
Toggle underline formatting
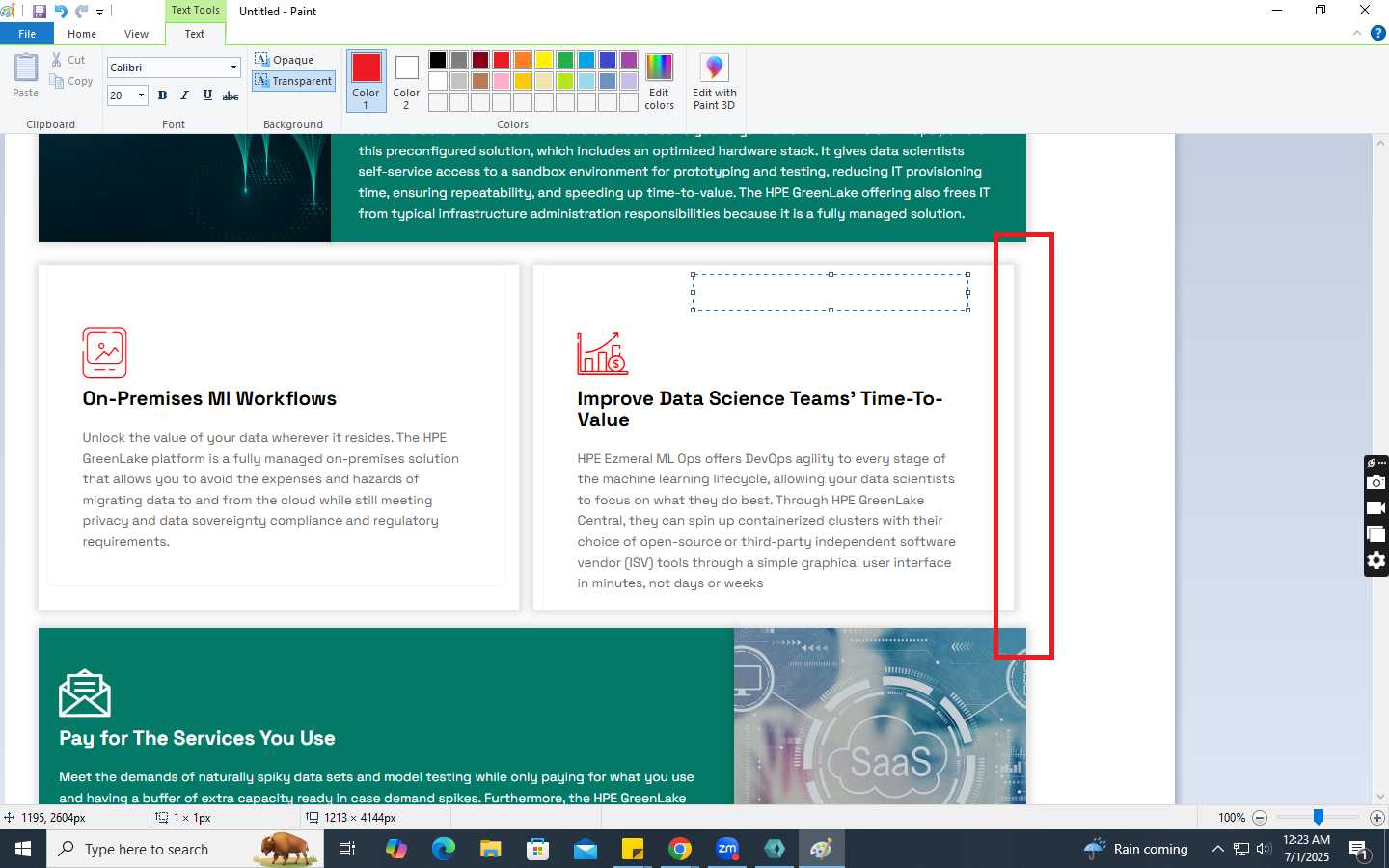point(207,95)
